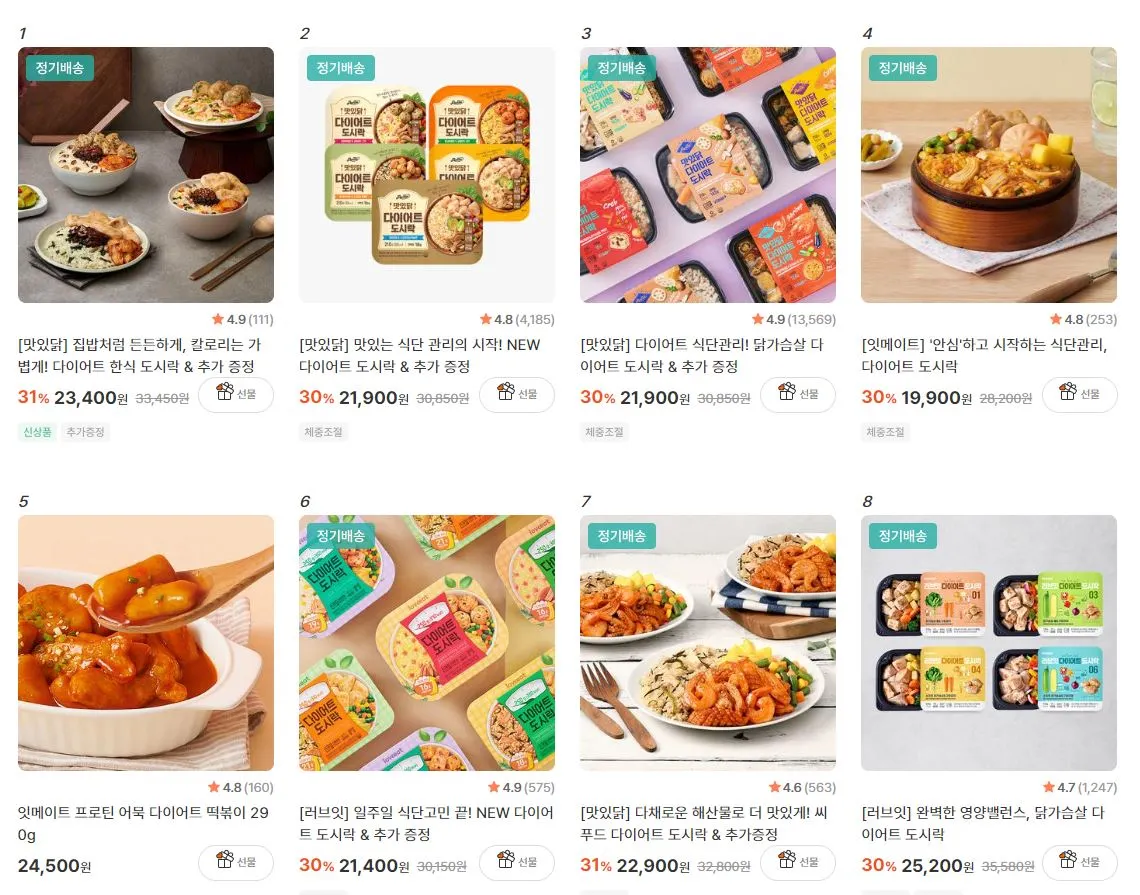Screen dimensions: 1140x895
Task: Click gift button on 프로틴 어묵 떡볶이 product
Action: coord(236,863)
